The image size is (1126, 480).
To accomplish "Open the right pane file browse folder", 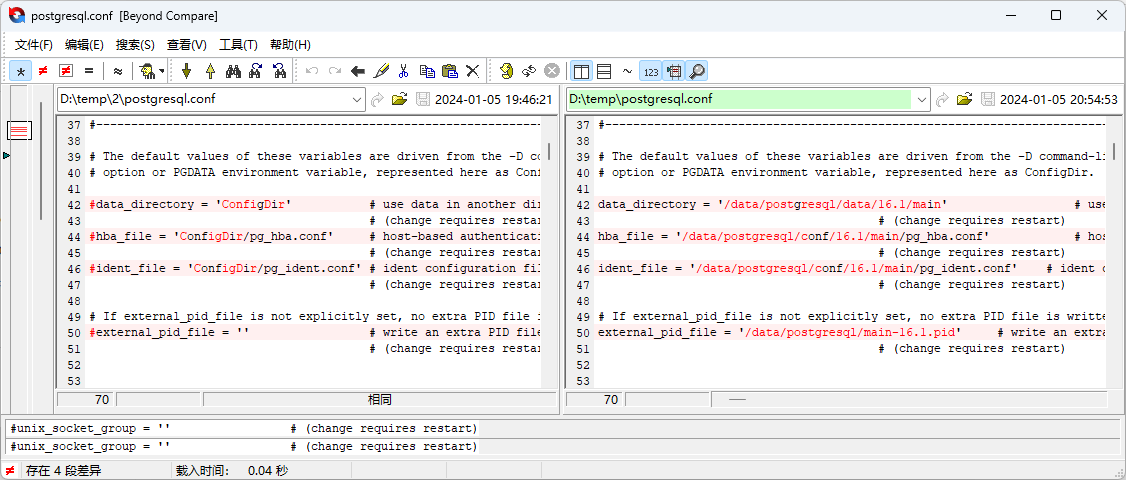I will pos(964,99).
